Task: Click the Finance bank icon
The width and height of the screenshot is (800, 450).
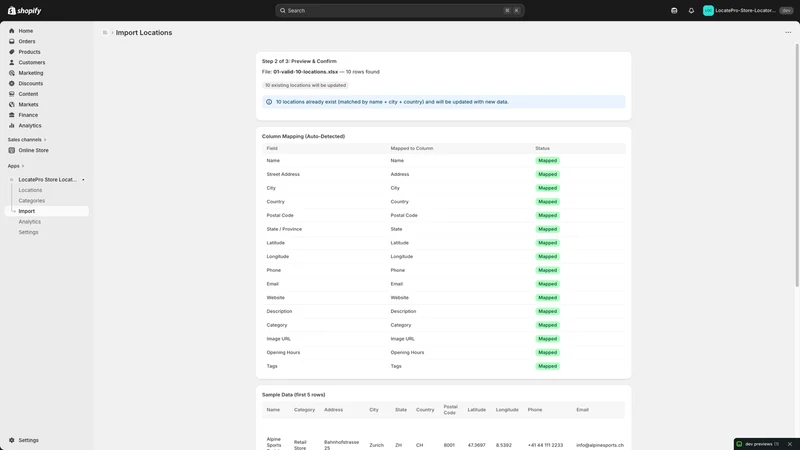Action: tap(12, 115)
